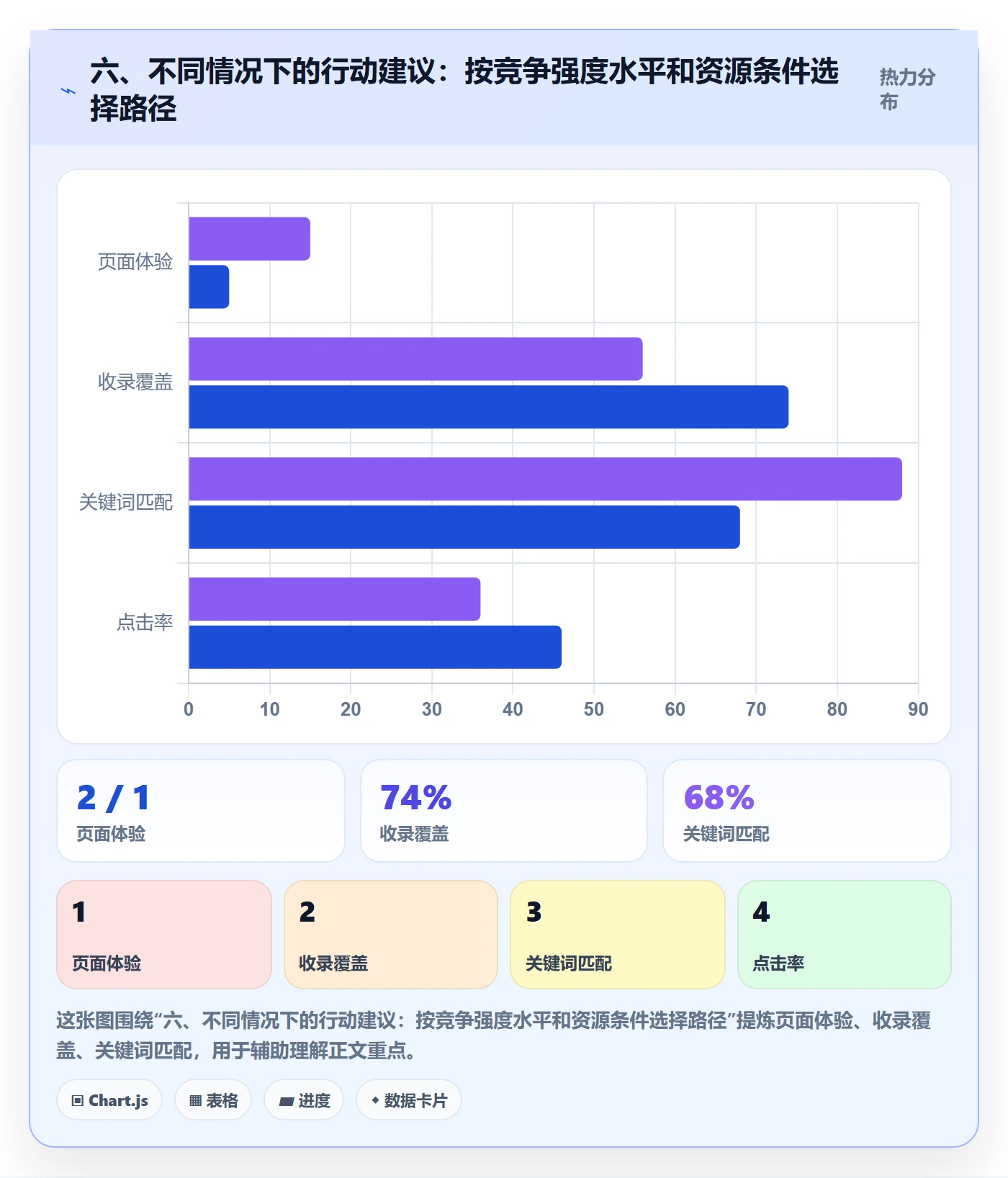Screen dimensions: 1008x1178
Task: Click the x-axis tick labeled 50
Action: point(594,709)
